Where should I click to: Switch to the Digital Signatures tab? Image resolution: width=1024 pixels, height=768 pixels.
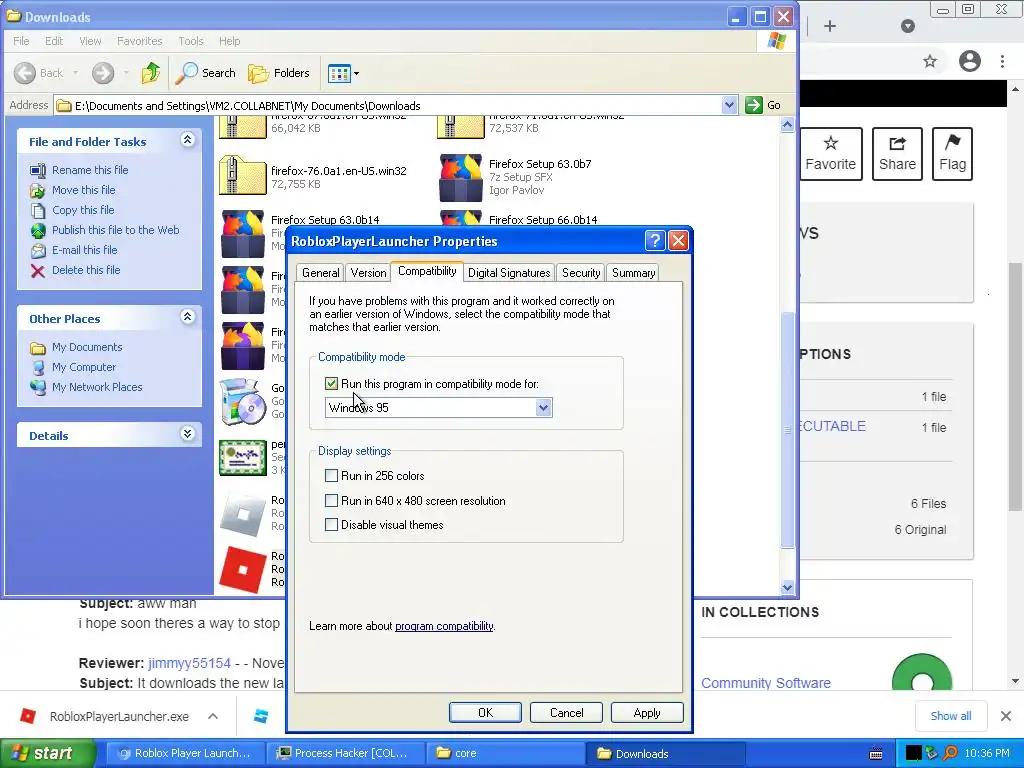tap(509, 273)
